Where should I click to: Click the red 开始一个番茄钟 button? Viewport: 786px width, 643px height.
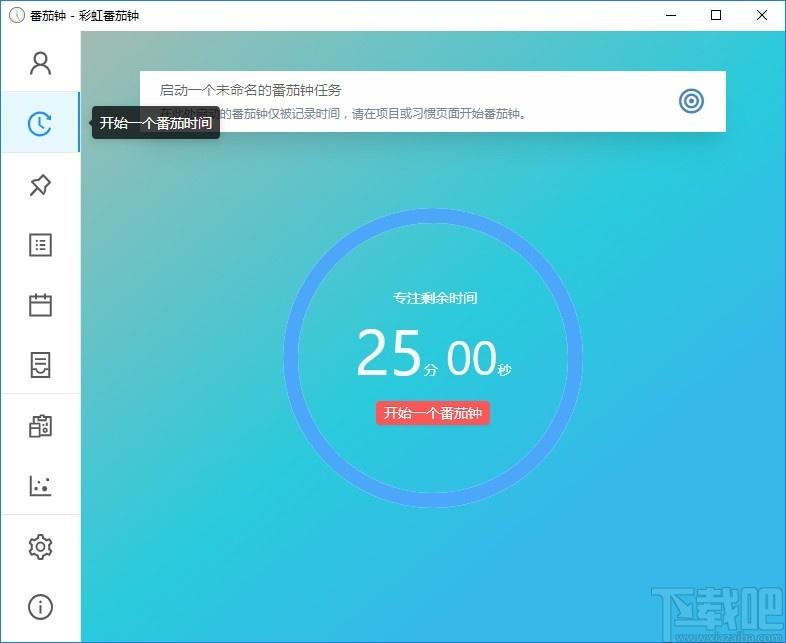click(433, 413)
